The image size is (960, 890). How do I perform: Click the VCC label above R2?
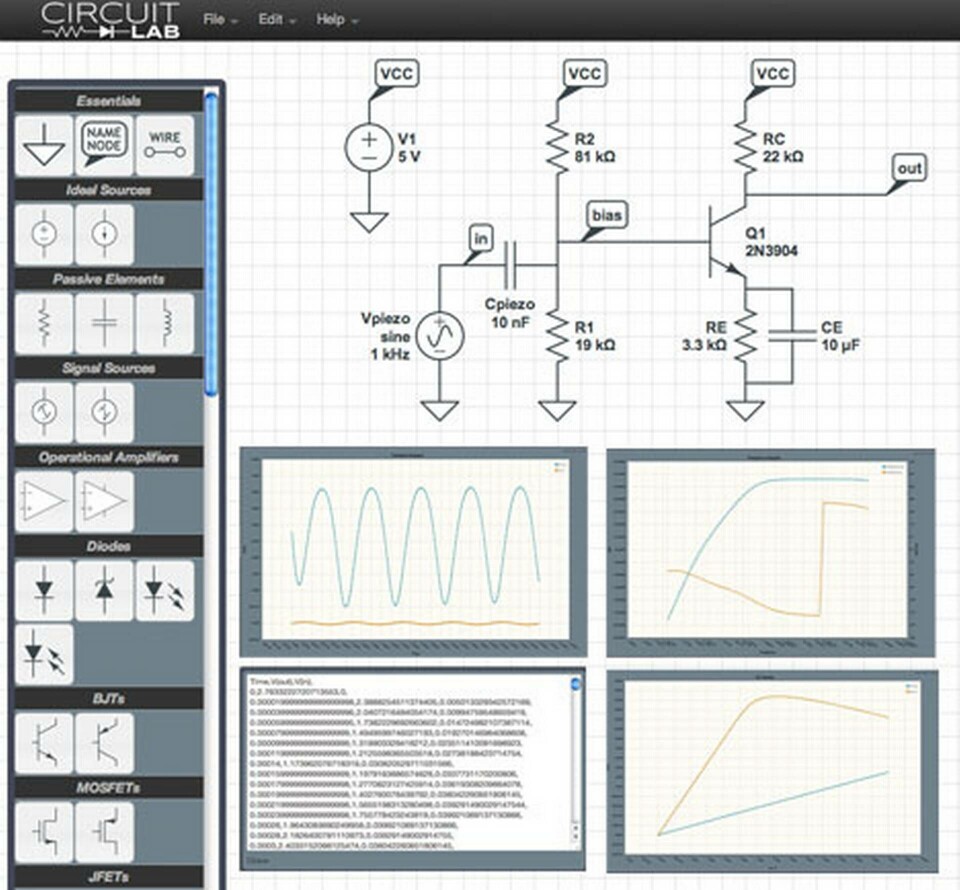click(585, 74)
